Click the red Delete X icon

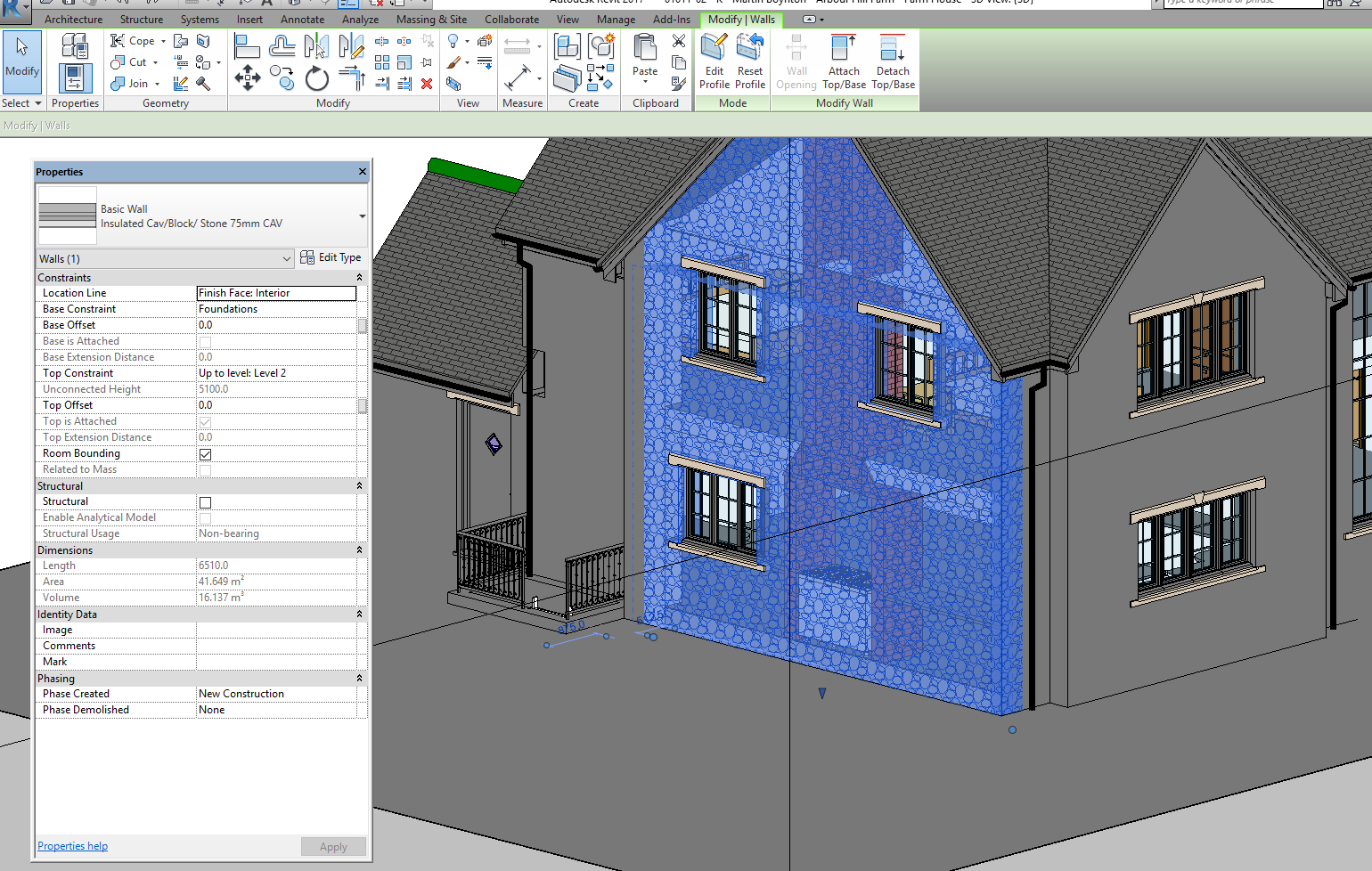[427, 84]
